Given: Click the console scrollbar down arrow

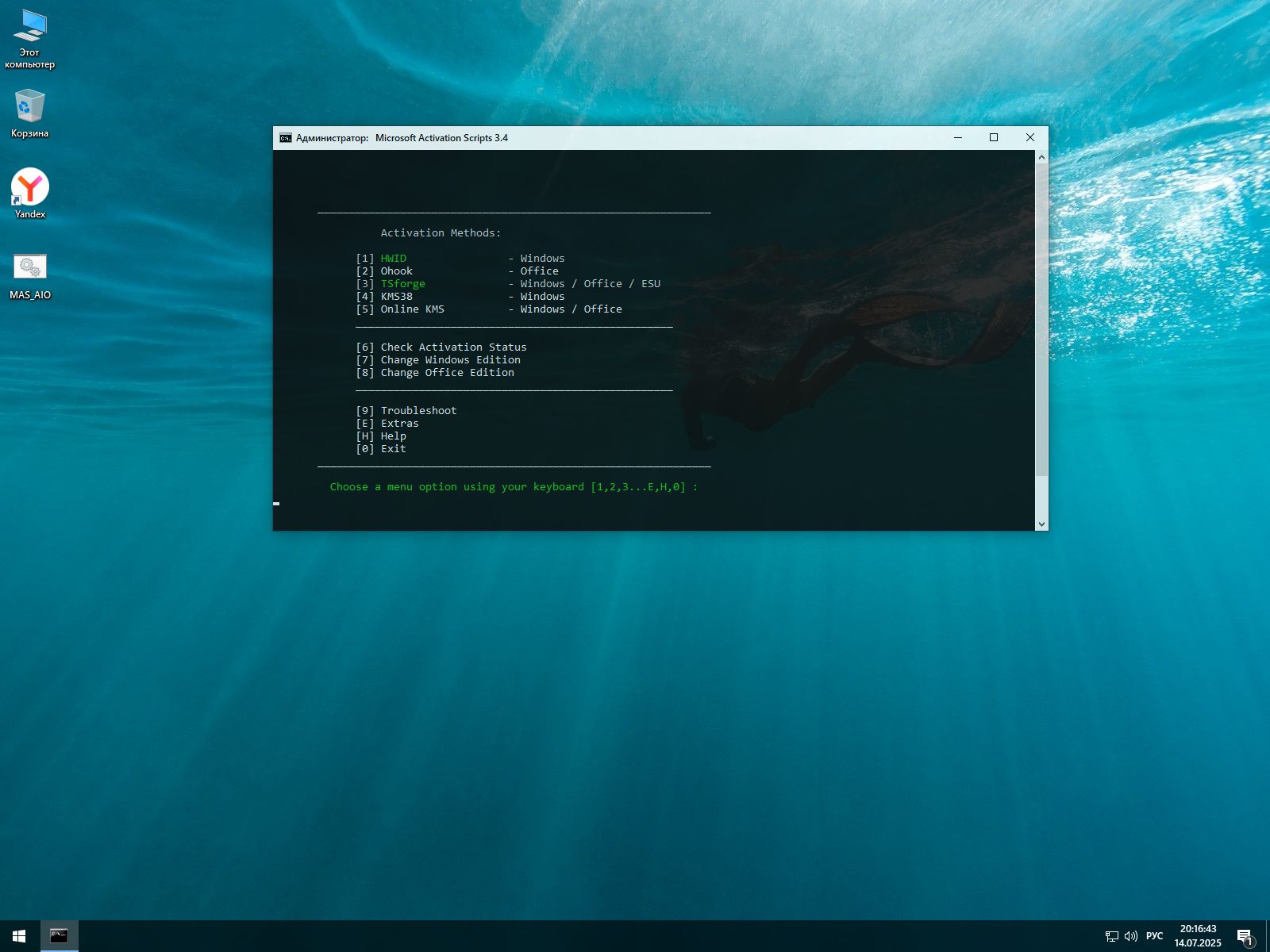Looking at the screenshot, I should [1041, 524].
